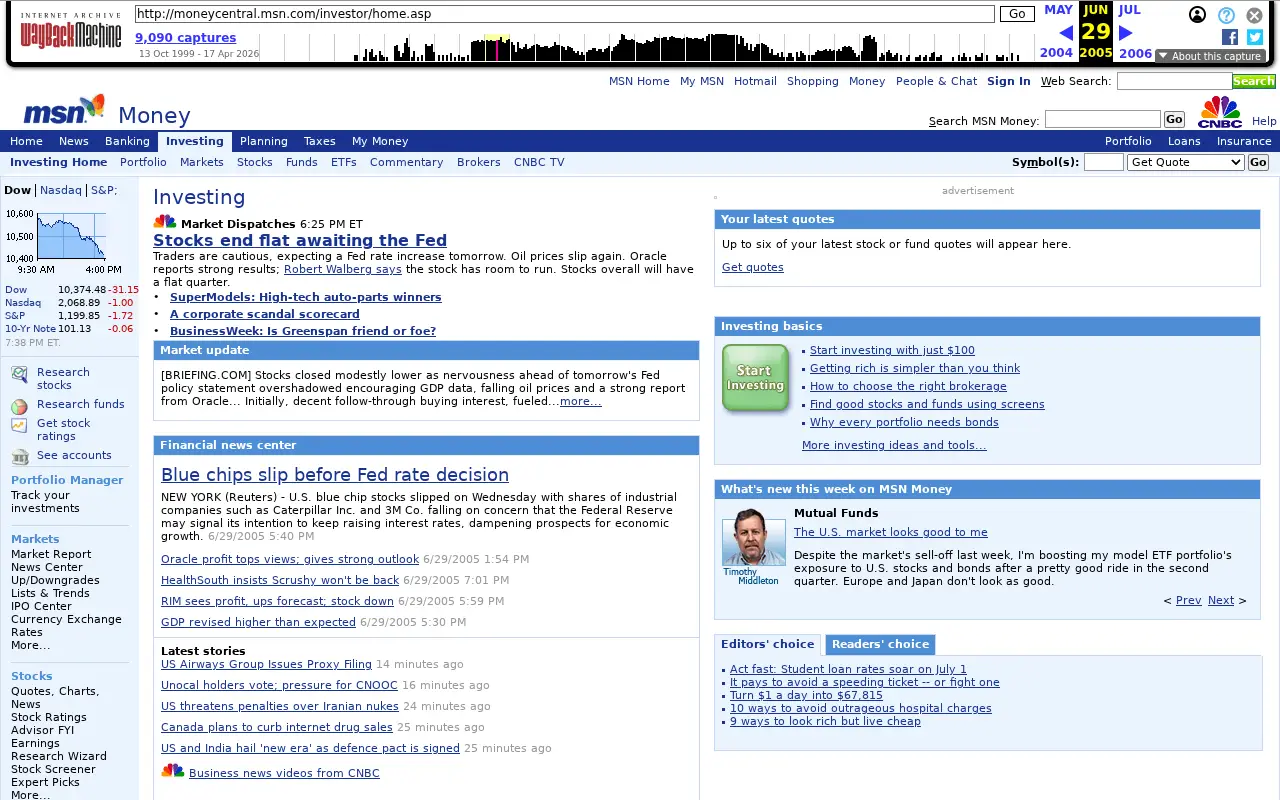Share this capture on Facebook
The image size is (1280, 800).
coord(1230,37)
